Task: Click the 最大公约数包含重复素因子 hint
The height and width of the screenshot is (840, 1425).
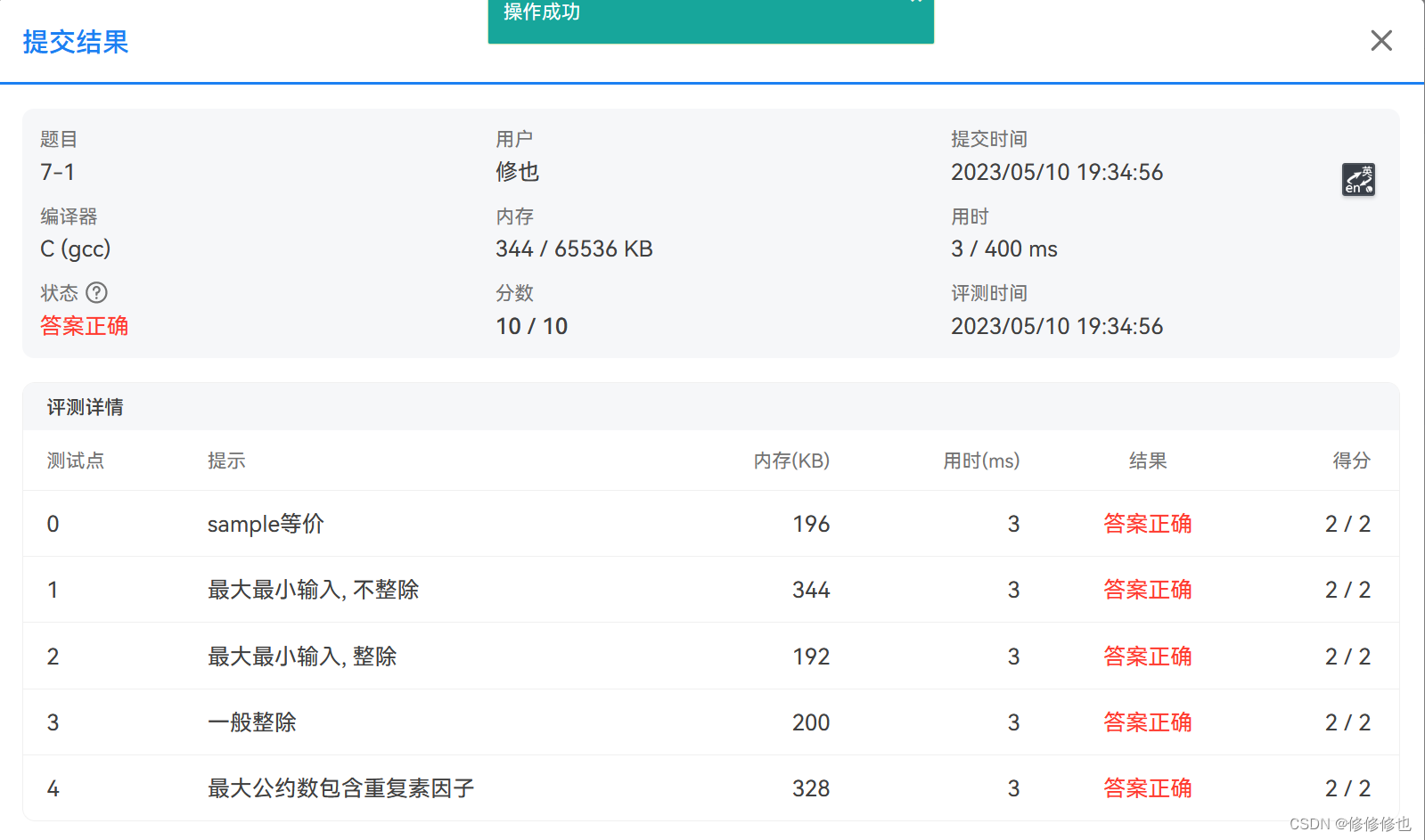Action: [340, 788]
